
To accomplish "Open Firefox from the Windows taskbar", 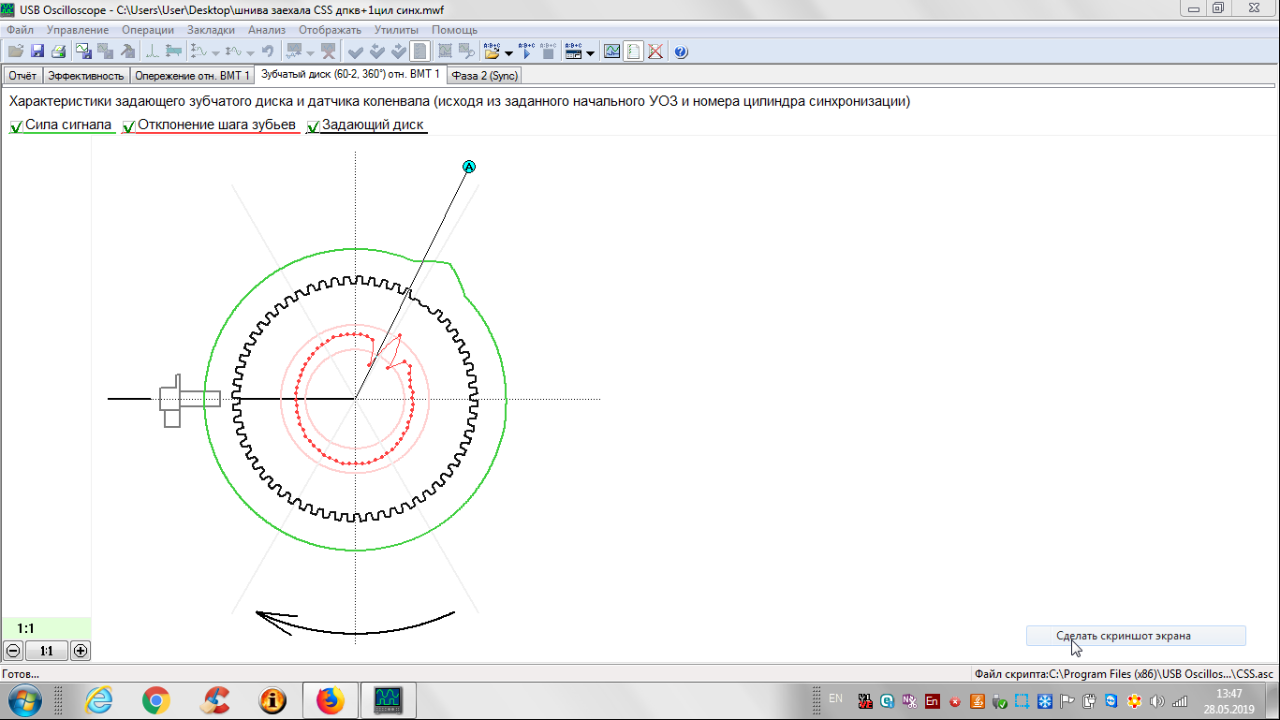I will 329,700.
